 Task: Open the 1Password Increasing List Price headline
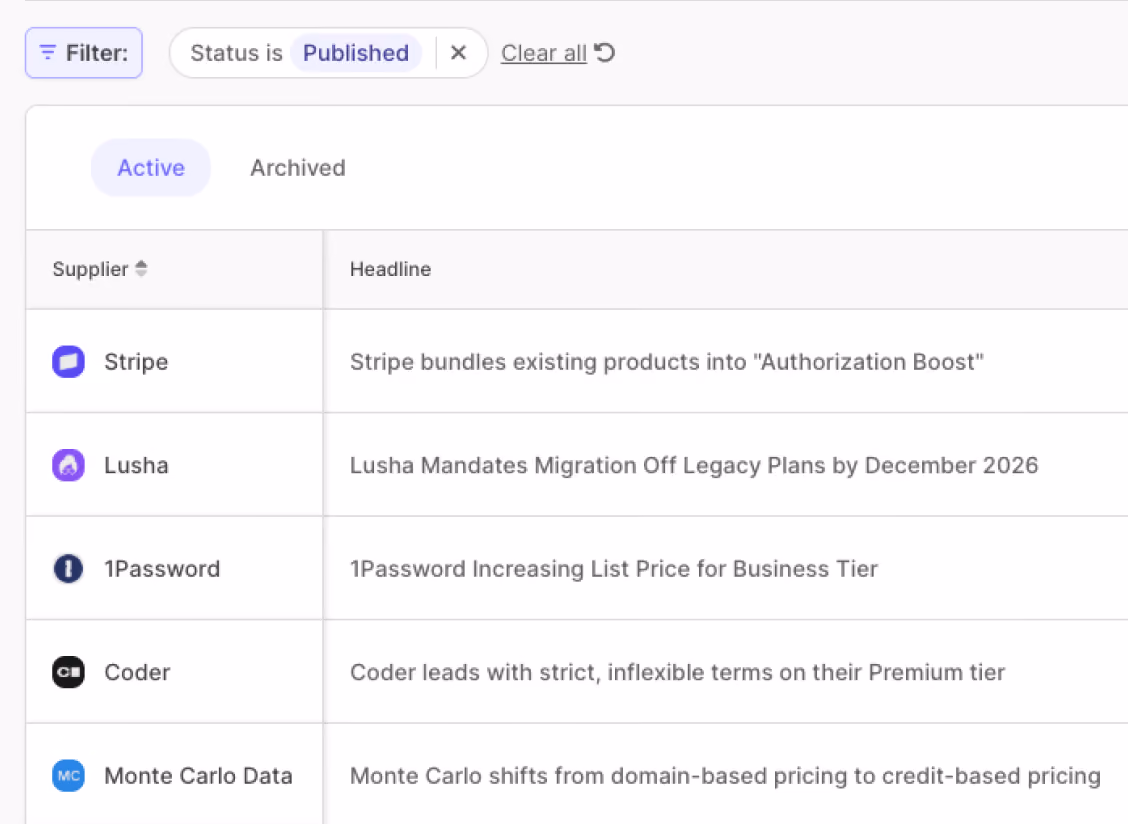point(614,569)
